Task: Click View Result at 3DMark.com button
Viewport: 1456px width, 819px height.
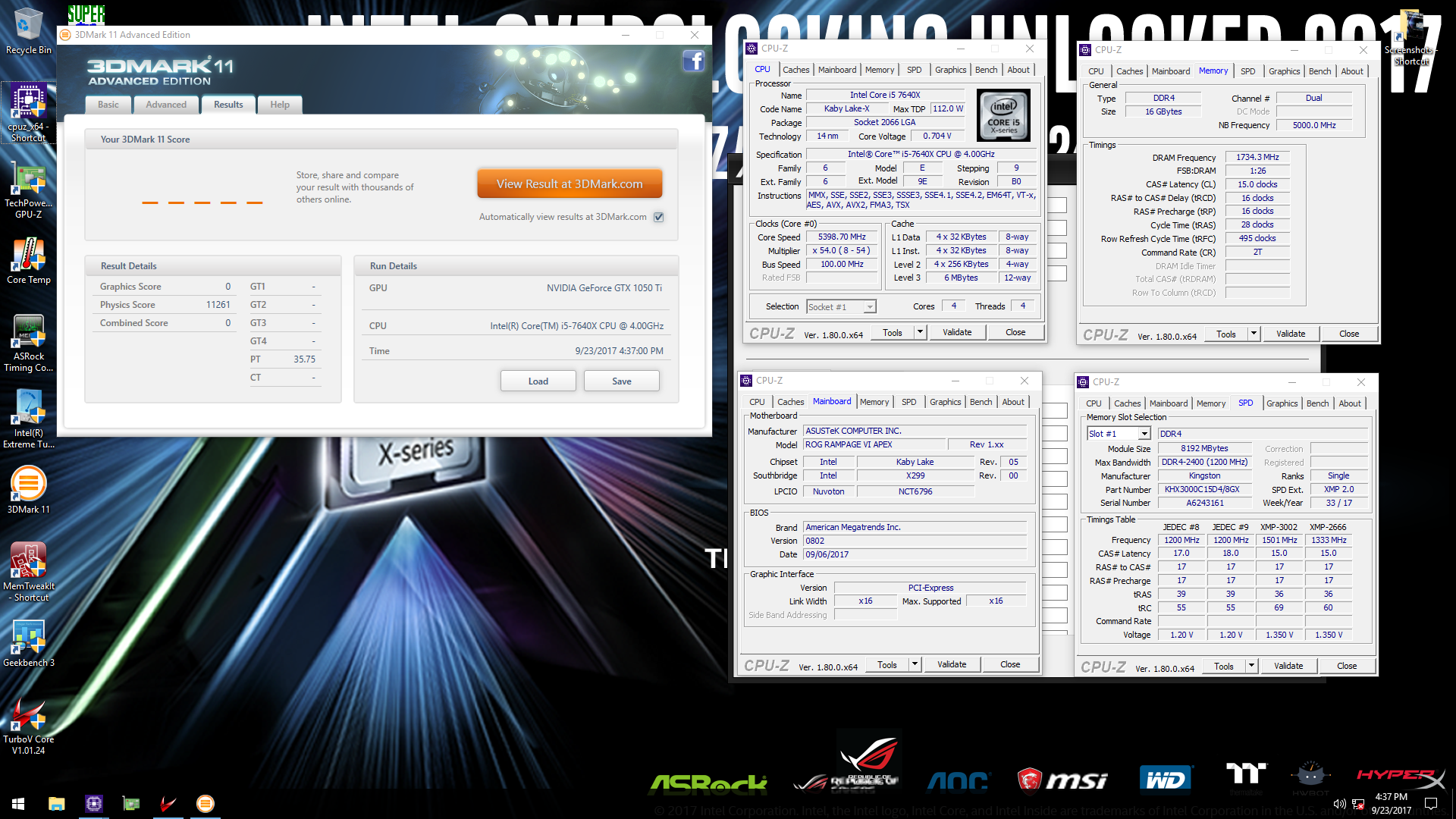Action: [x=570, y=184]
